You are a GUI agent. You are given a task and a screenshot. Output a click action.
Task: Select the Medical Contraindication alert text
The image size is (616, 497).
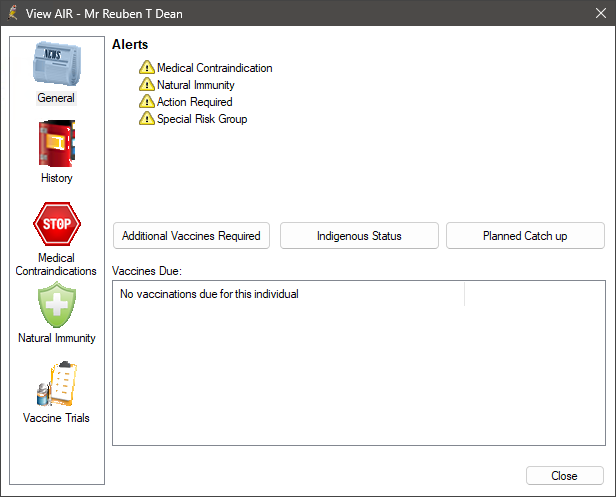click(x=214, y=68)
